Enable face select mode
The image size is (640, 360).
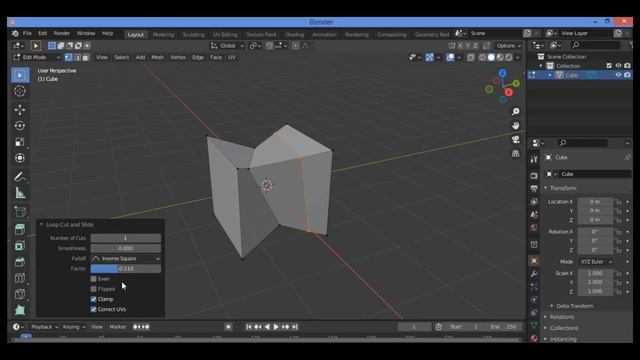tap(86, 58)
